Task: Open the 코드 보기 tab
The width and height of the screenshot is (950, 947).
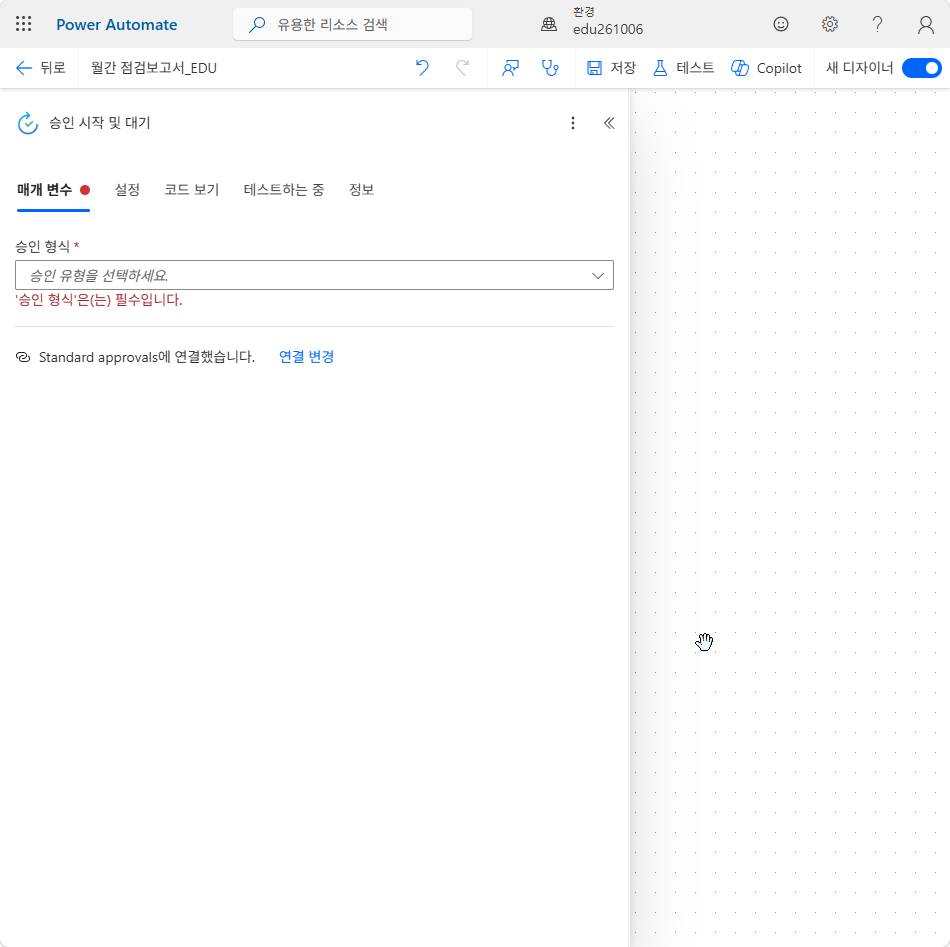Action: [x=191, y=190]
